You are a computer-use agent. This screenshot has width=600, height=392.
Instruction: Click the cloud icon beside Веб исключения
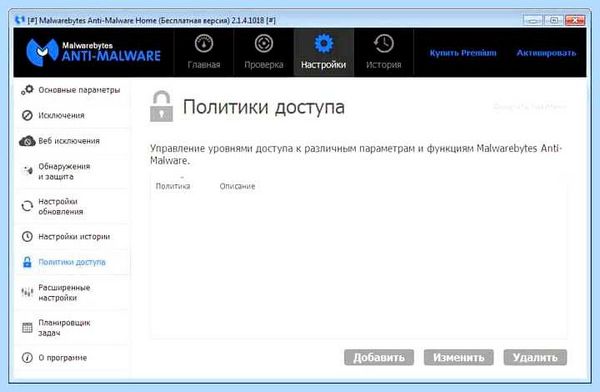(x=27, y=141)
